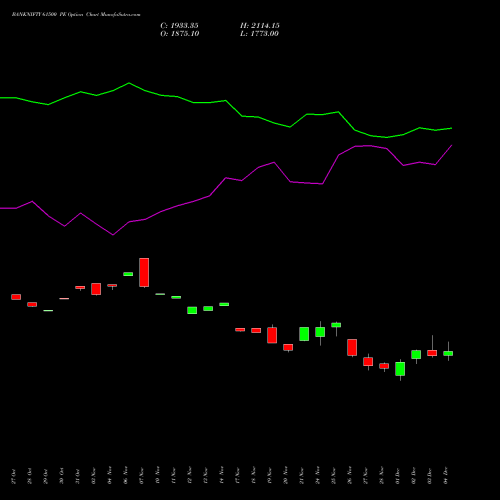Click the tall red candle above 07 Nov
Screen dimensions: 500x500
coord(144,272)
